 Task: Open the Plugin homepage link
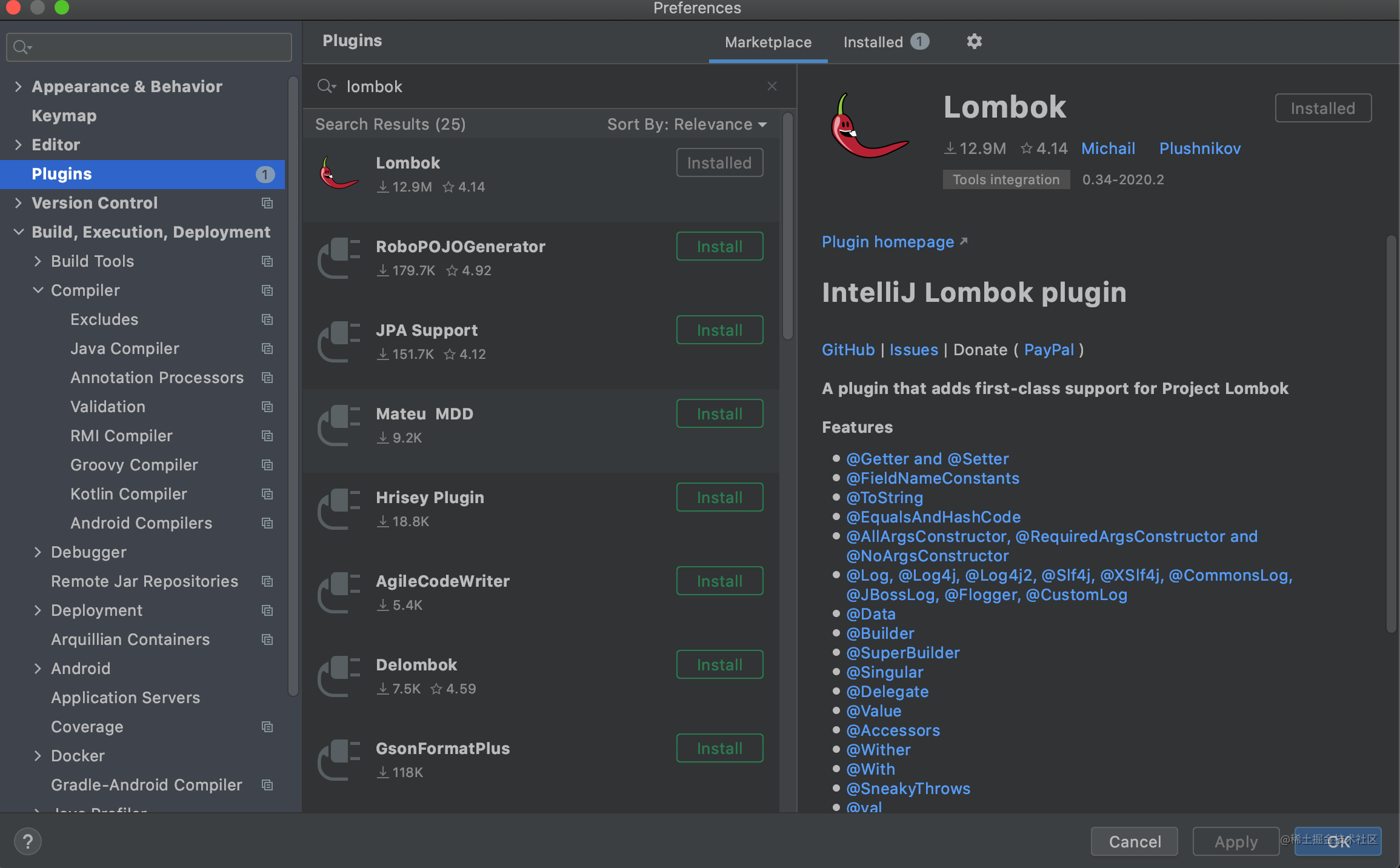pyautogui.click(x=888, y=241)
